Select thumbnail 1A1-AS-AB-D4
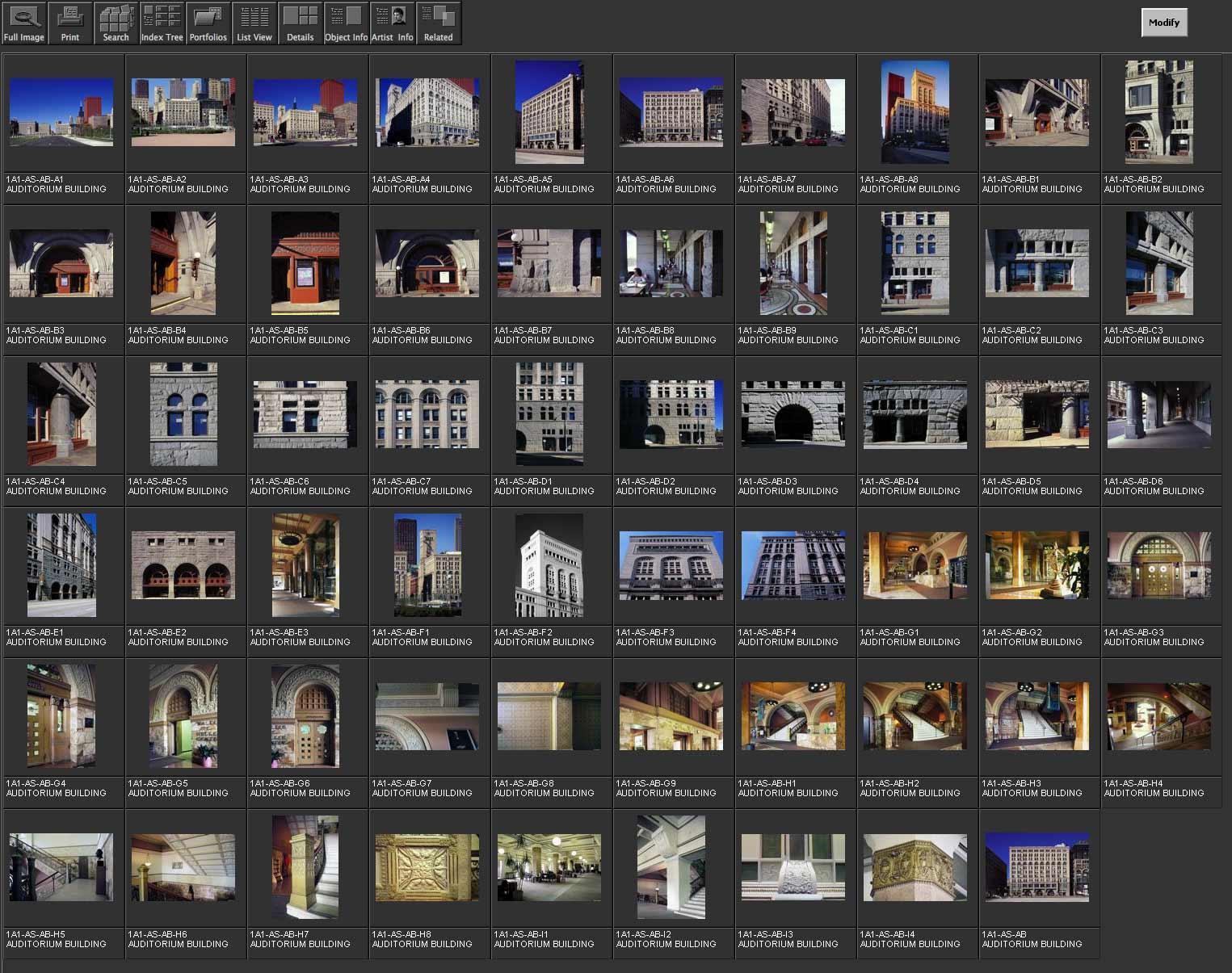Viewport: 1232px width, 973px height. pos(915,414)
